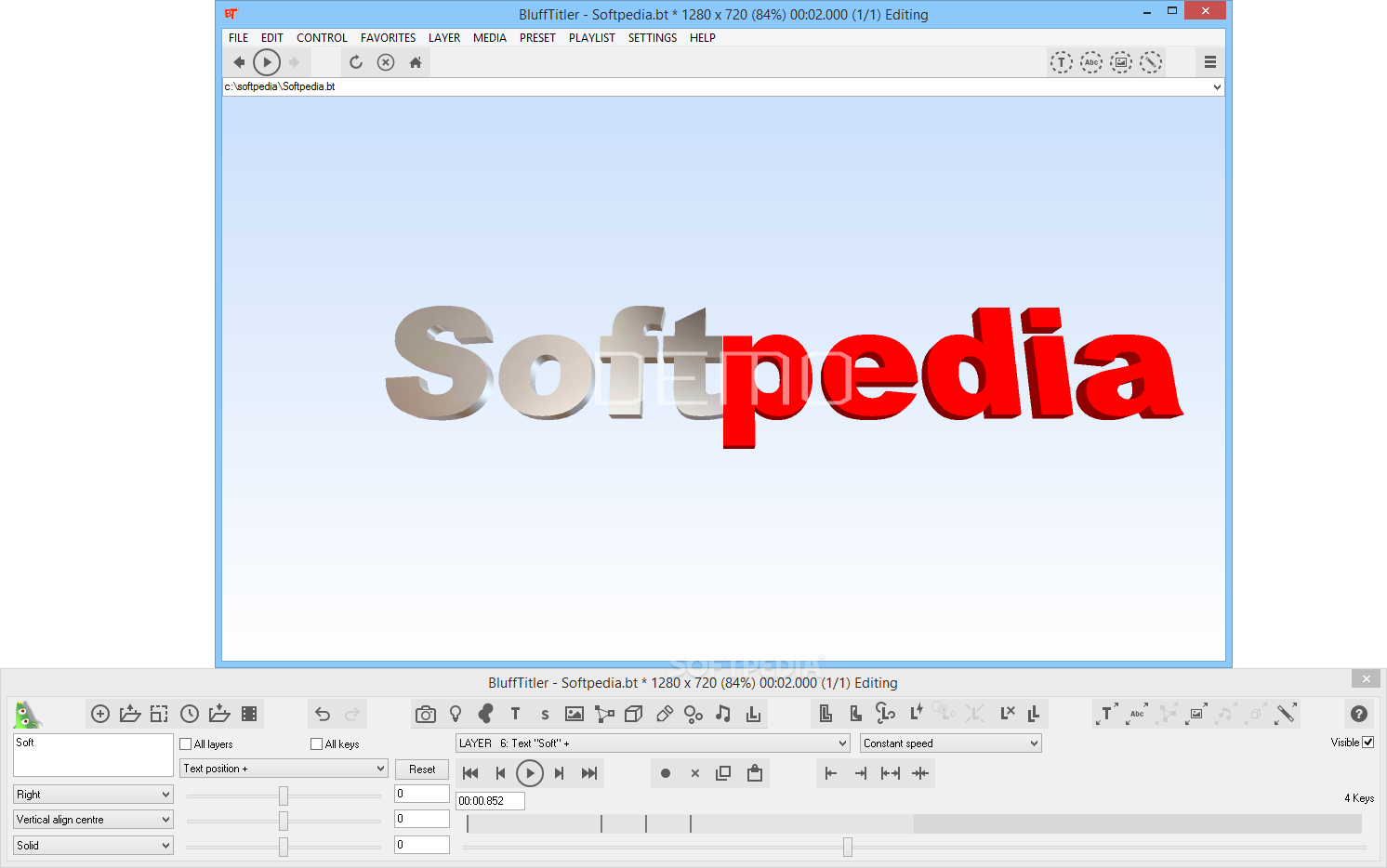The image size is (1387, 868).
Task: Add a text layer with T icon
Action: pos(515,714)
